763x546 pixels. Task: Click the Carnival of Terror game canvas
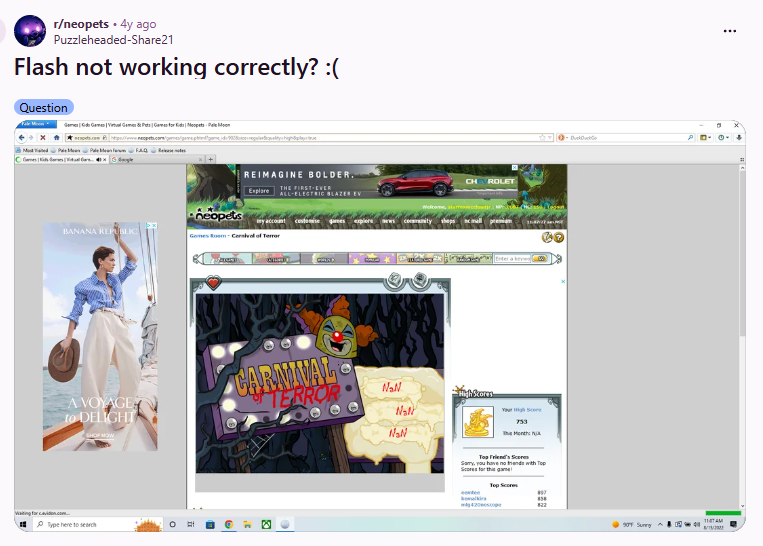320,383
